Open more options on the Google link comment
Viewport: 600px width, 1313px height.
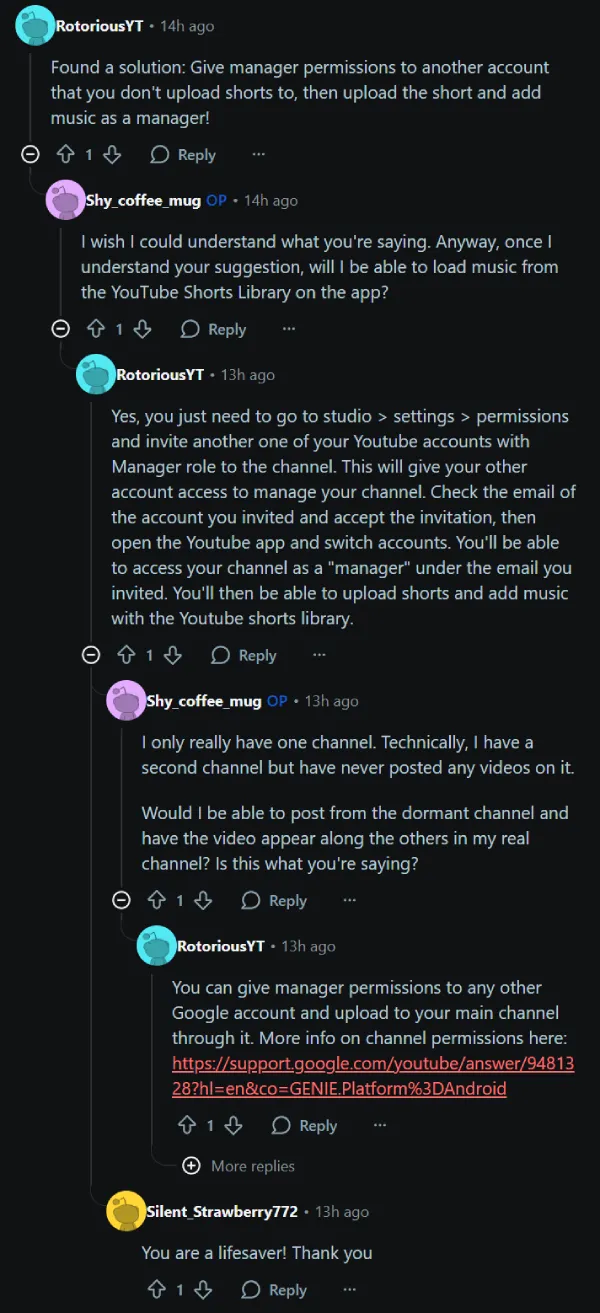(380, 1126)
